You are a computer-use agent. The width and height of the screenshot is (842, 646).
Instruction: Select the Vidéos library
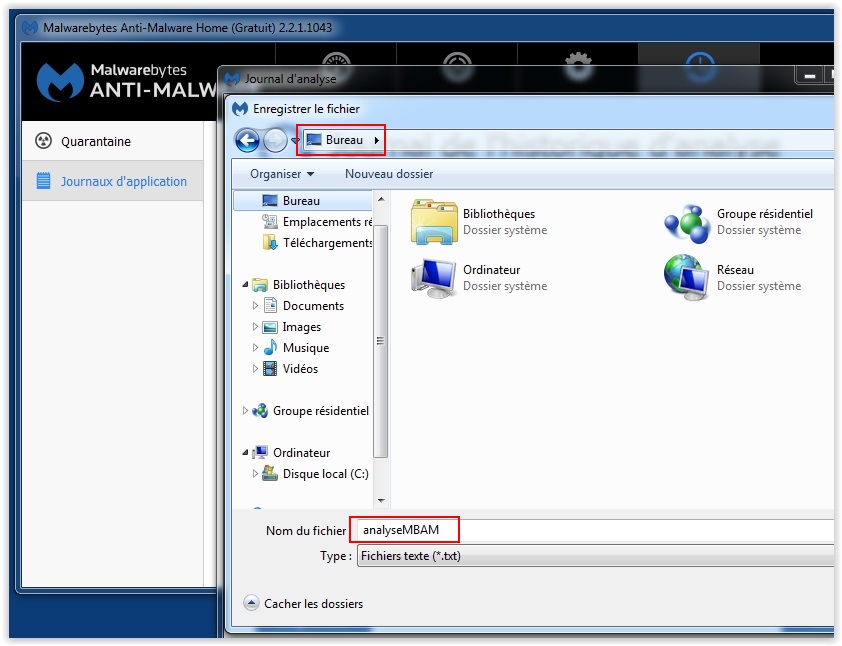click(291, 368)
